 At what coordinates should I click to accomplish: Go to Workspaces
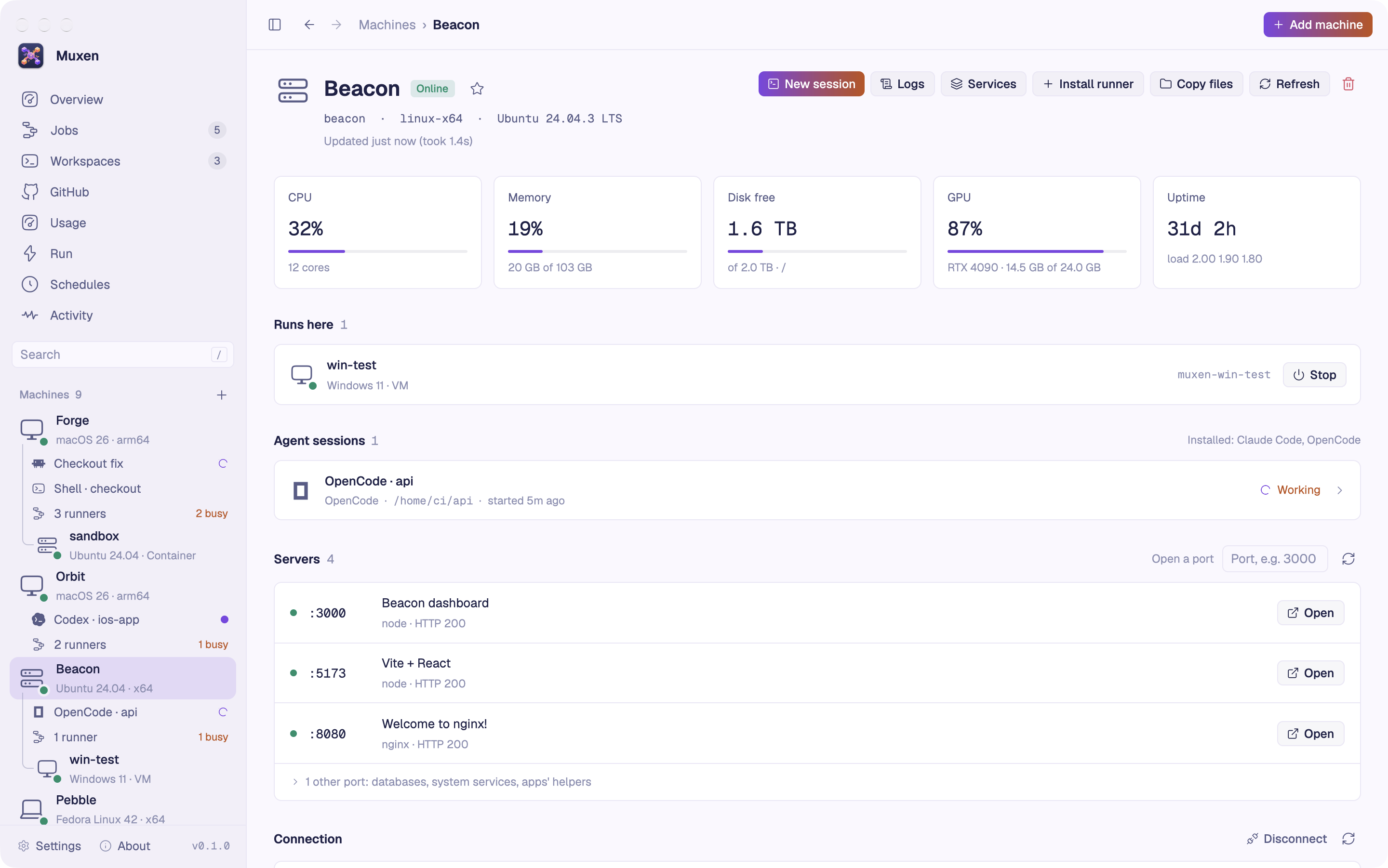point(123,161)
